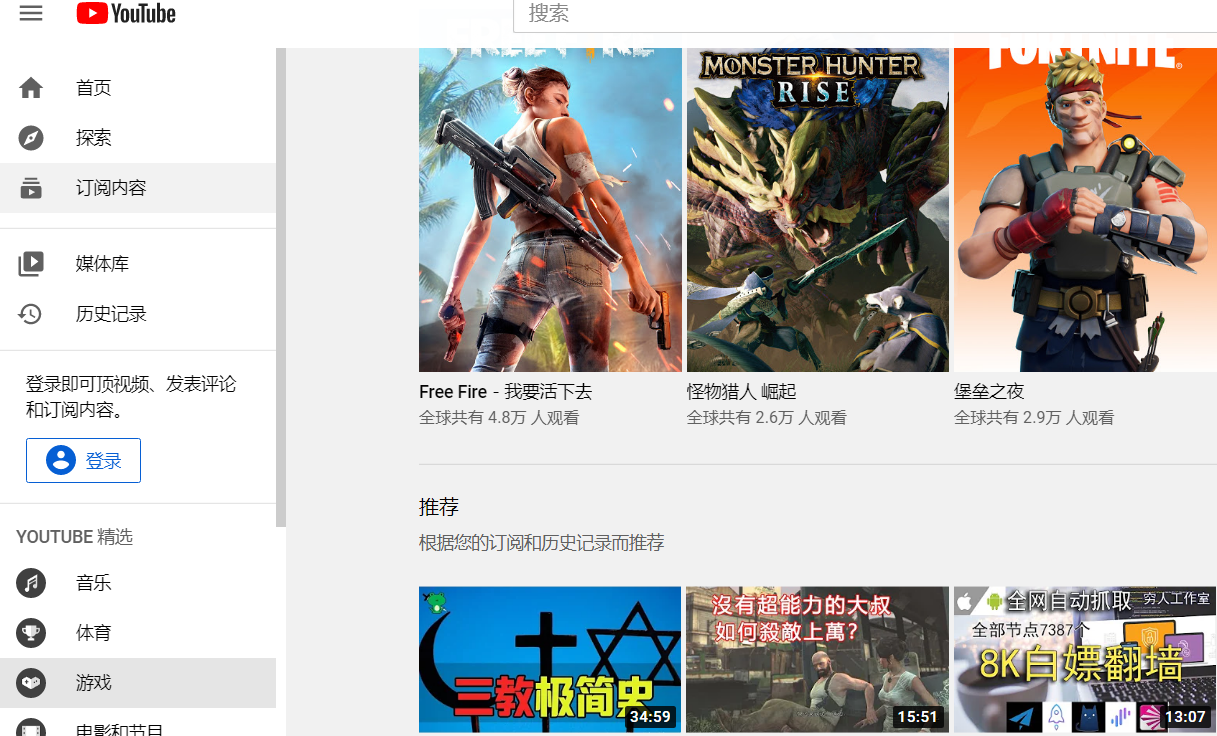
Task: Open the 体育 category
Action: (x=138, y=633)
